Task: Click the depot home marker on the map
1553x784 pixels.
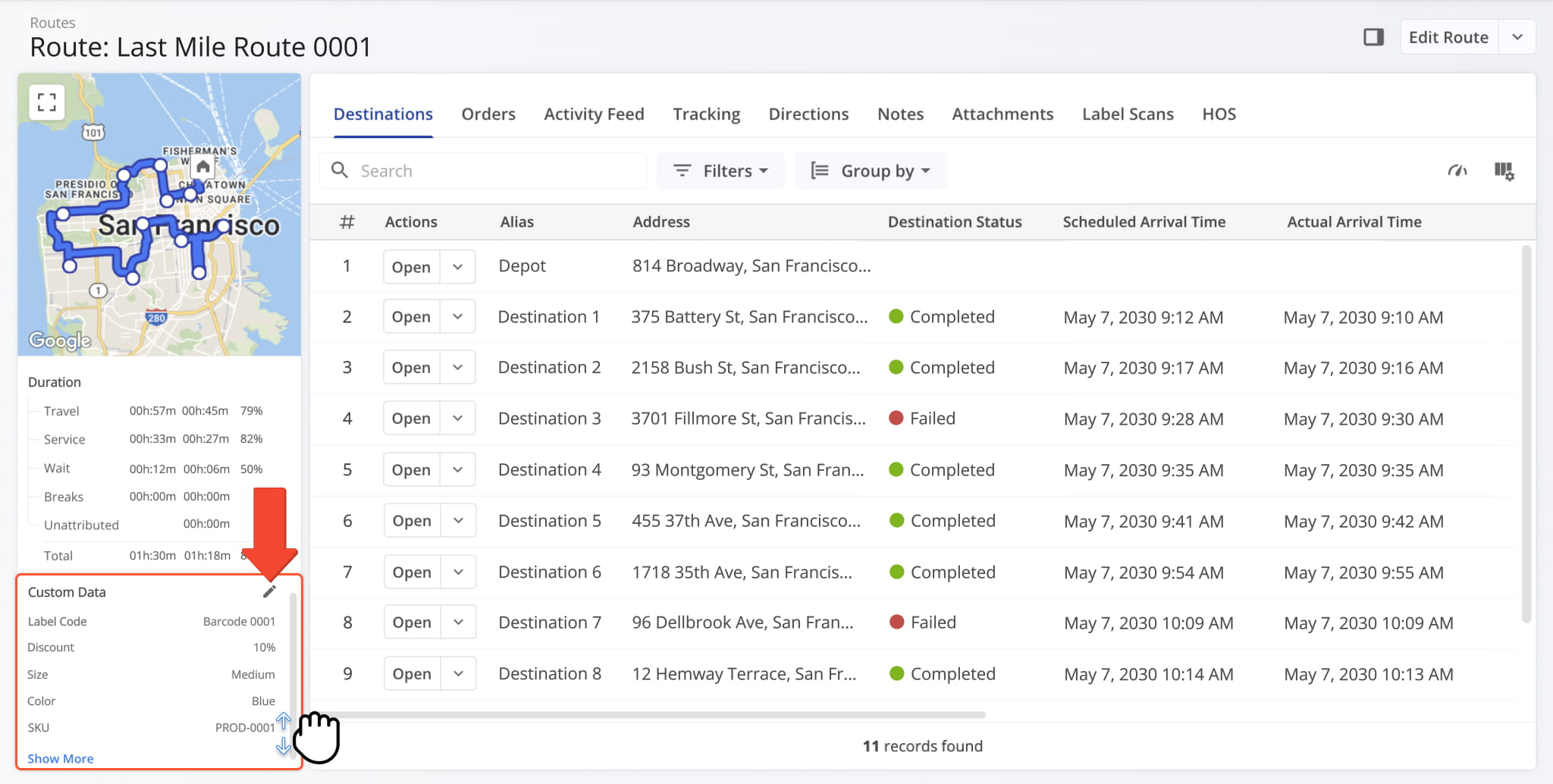Action: (202, 166)
